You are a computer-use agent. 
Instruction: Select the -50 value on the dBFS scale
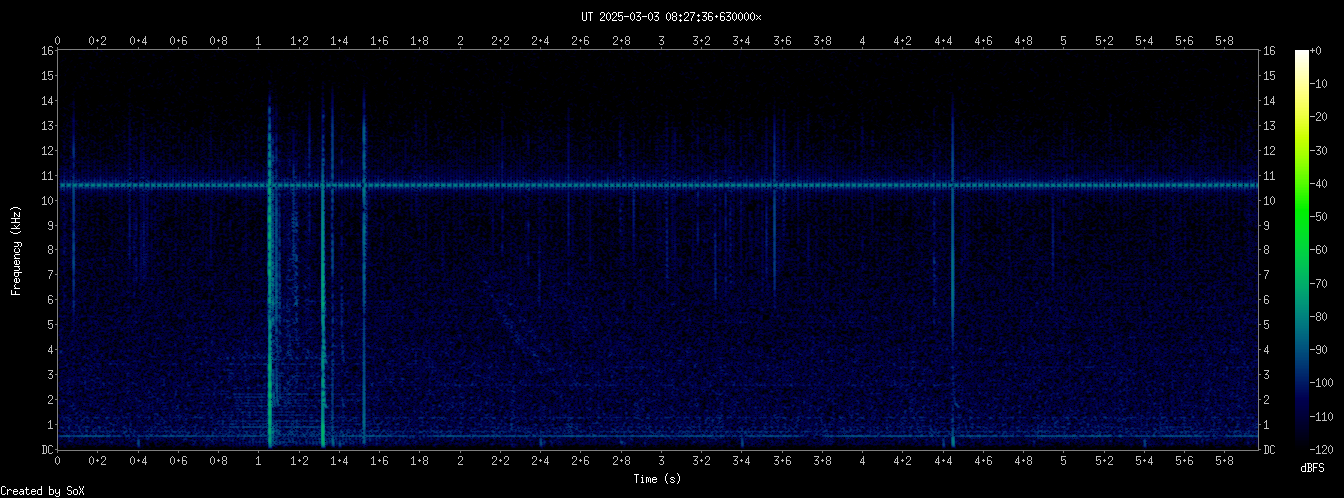point(1321,217)
